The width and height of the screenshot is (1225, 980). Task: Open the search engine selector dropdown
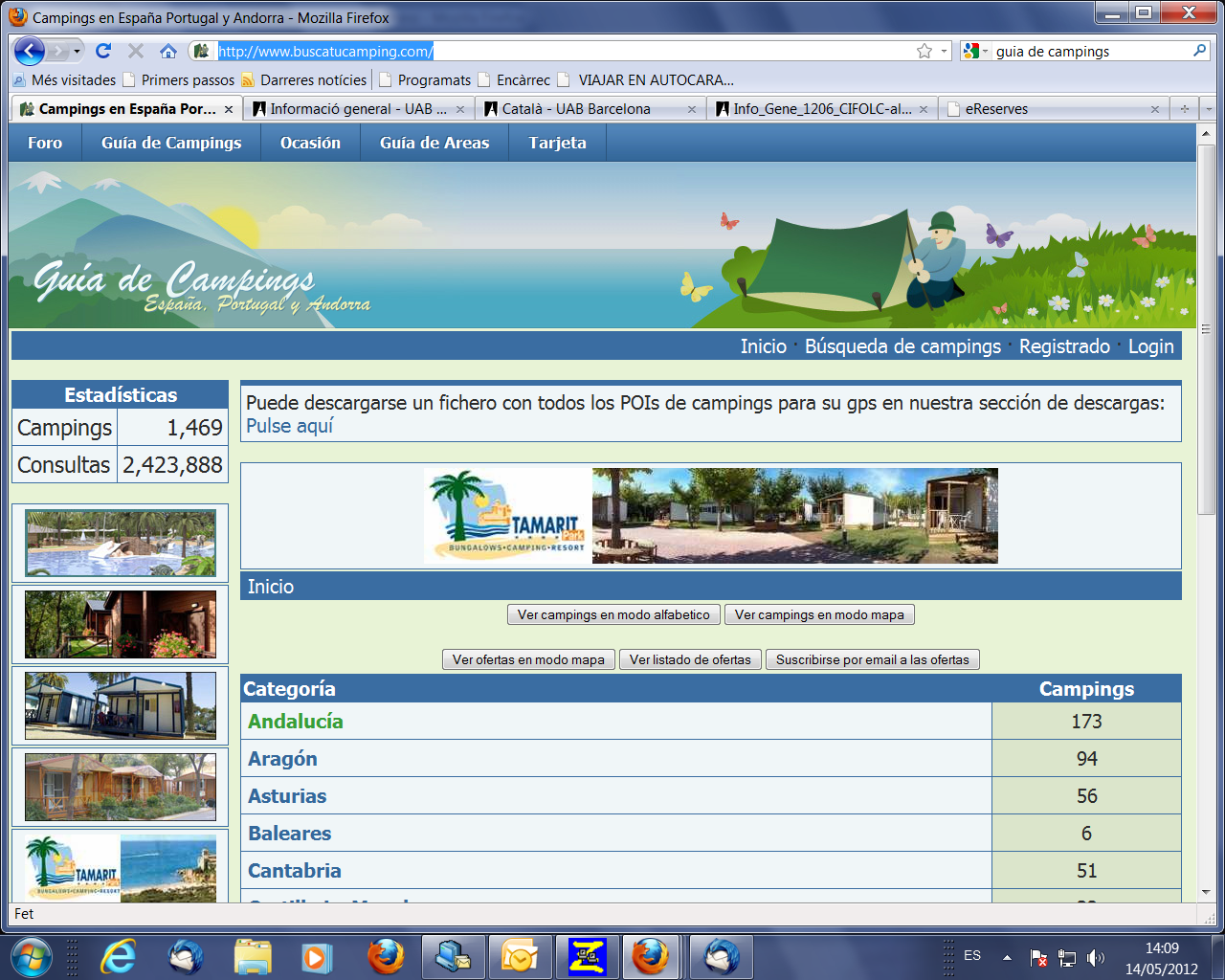click(976, 52)
